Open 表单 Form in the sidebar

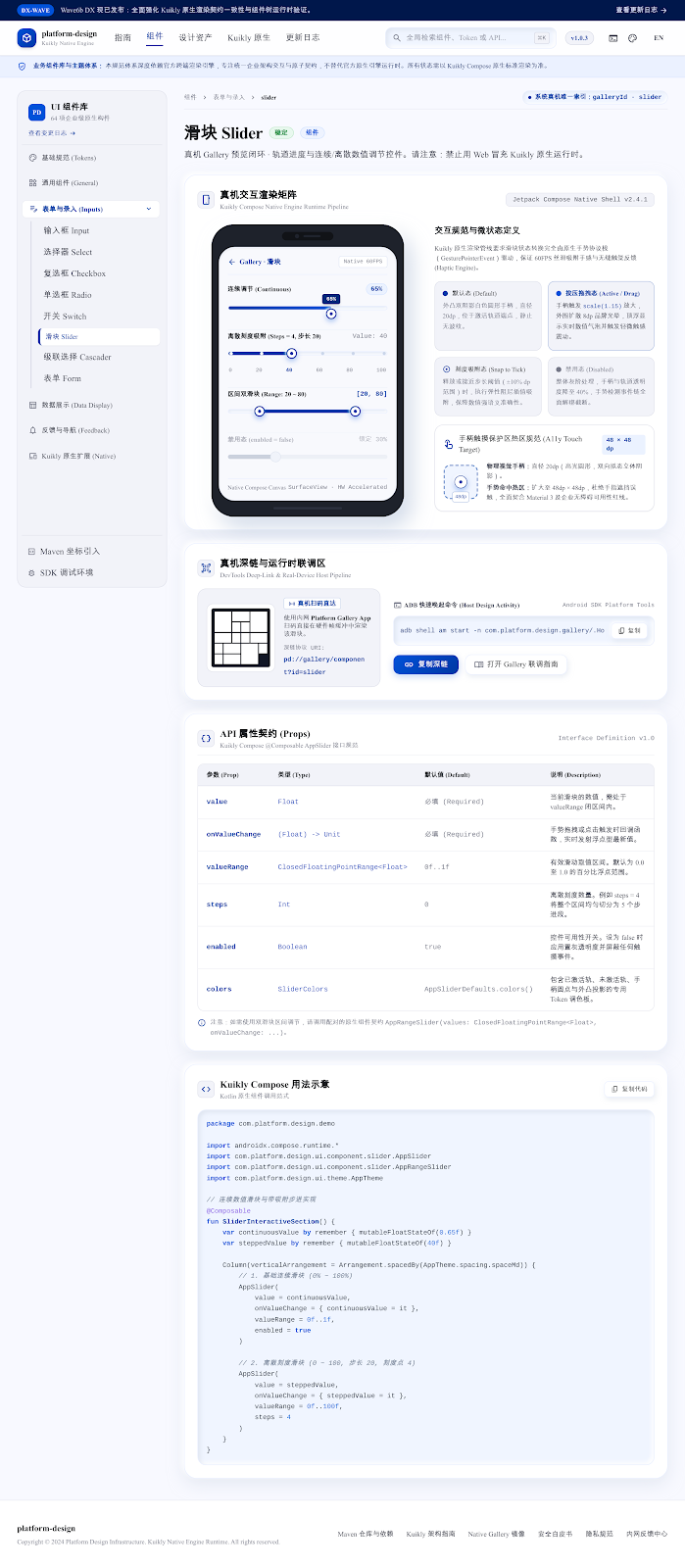point(99,378)
